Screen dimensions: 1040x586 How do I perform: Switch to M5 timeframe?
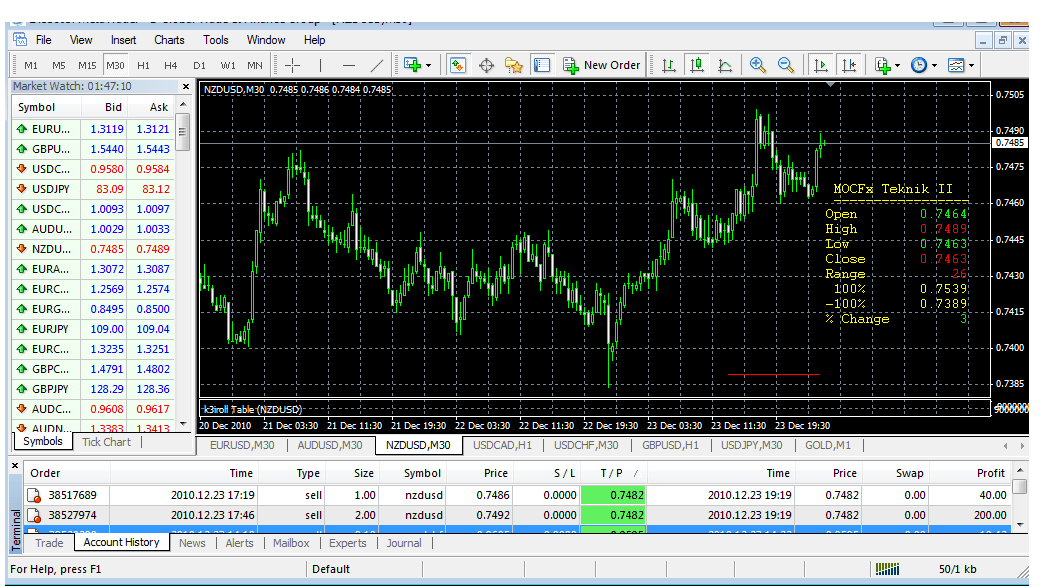[58, 65]
